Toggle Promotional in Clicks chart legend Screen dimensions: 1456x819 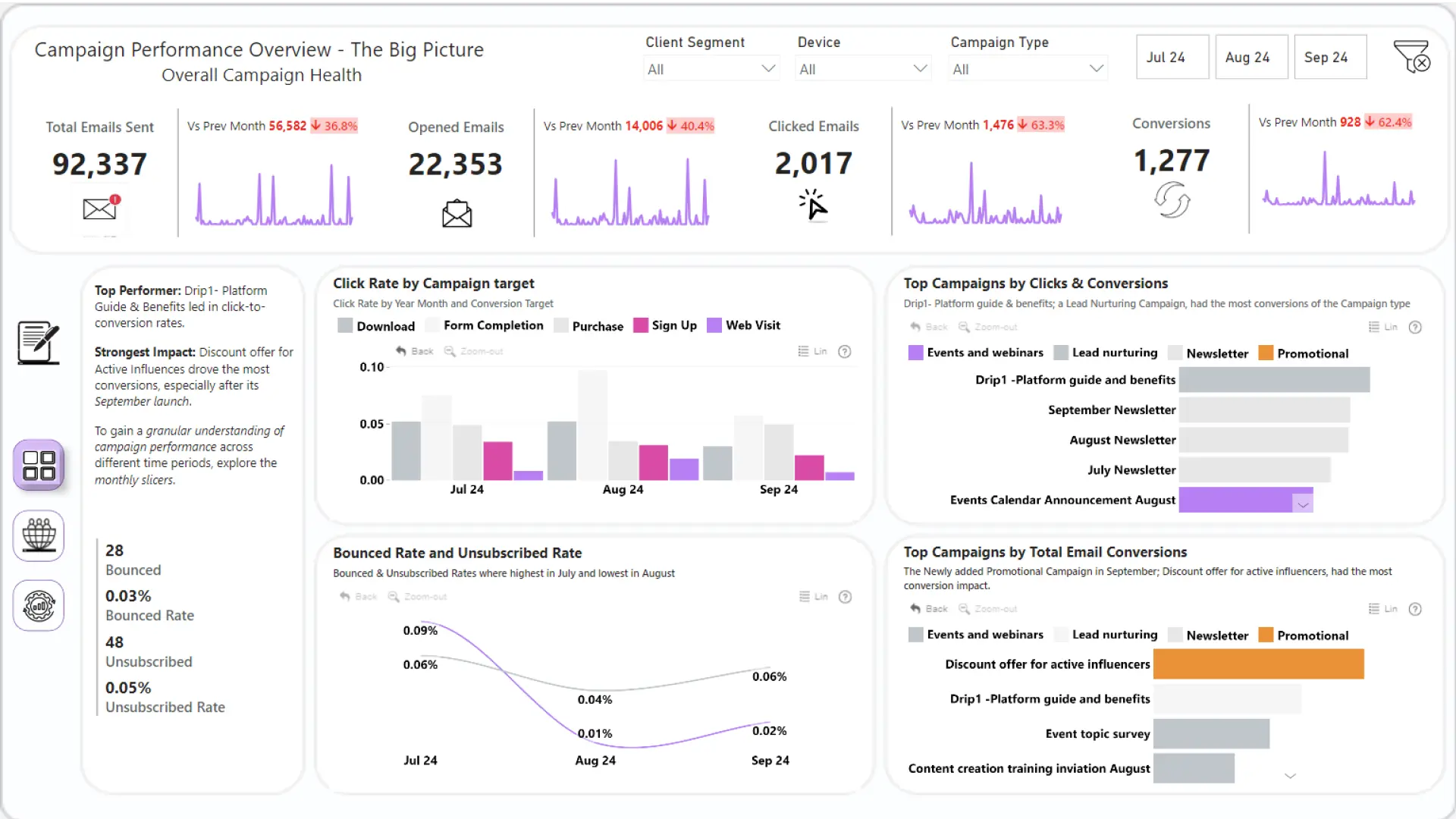pos(1304,353)
